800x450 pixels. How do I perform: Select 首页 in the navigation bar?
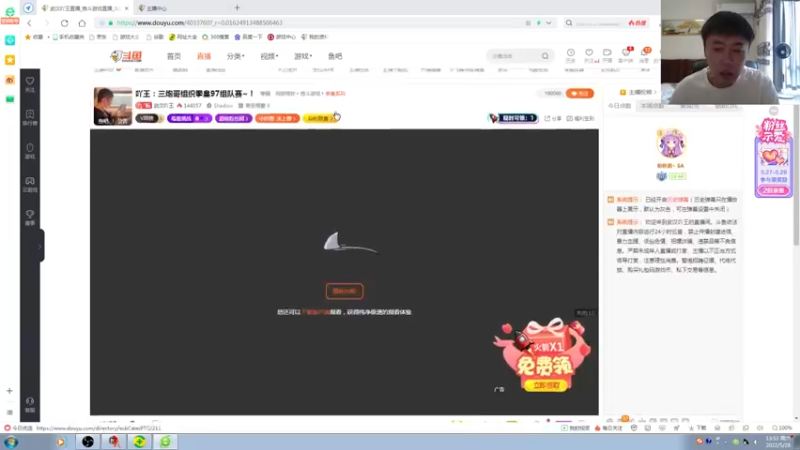coord(174,56)
